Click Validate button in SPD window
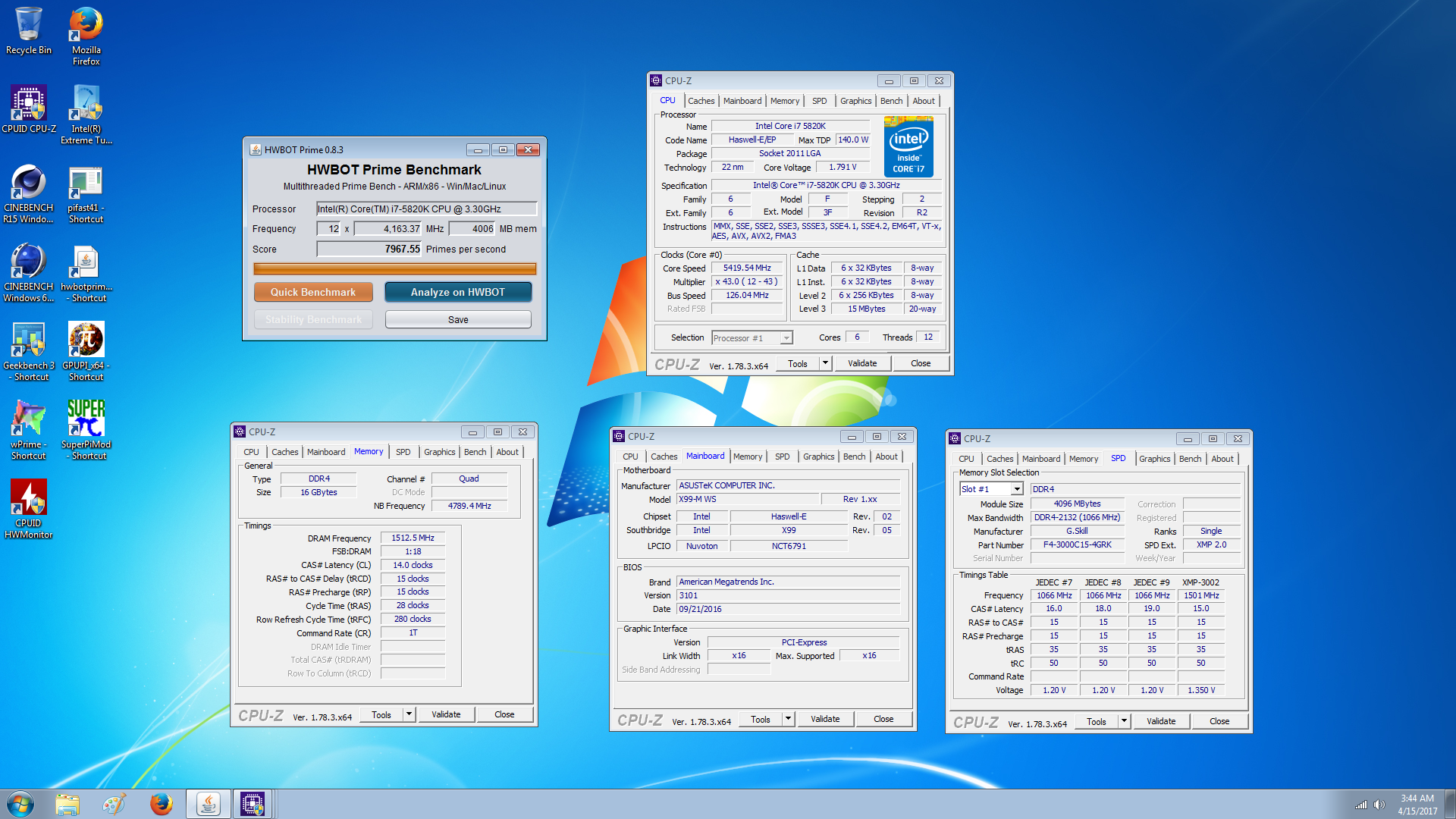1456x819 pixels. (x=1161, y=721)
